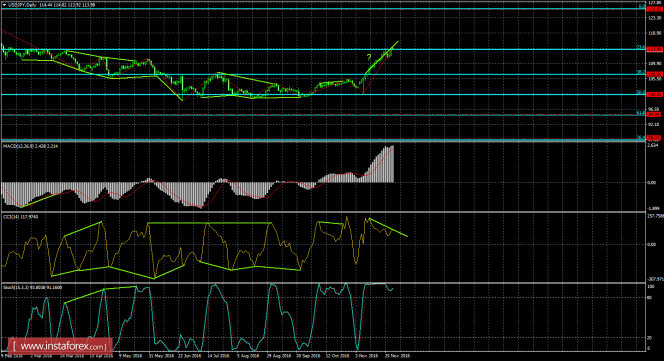Click the 50.0 Fibonacci level red price tag
Image resolution: width=664 pixels, height=361 pixels.
(x=654, y=94)
